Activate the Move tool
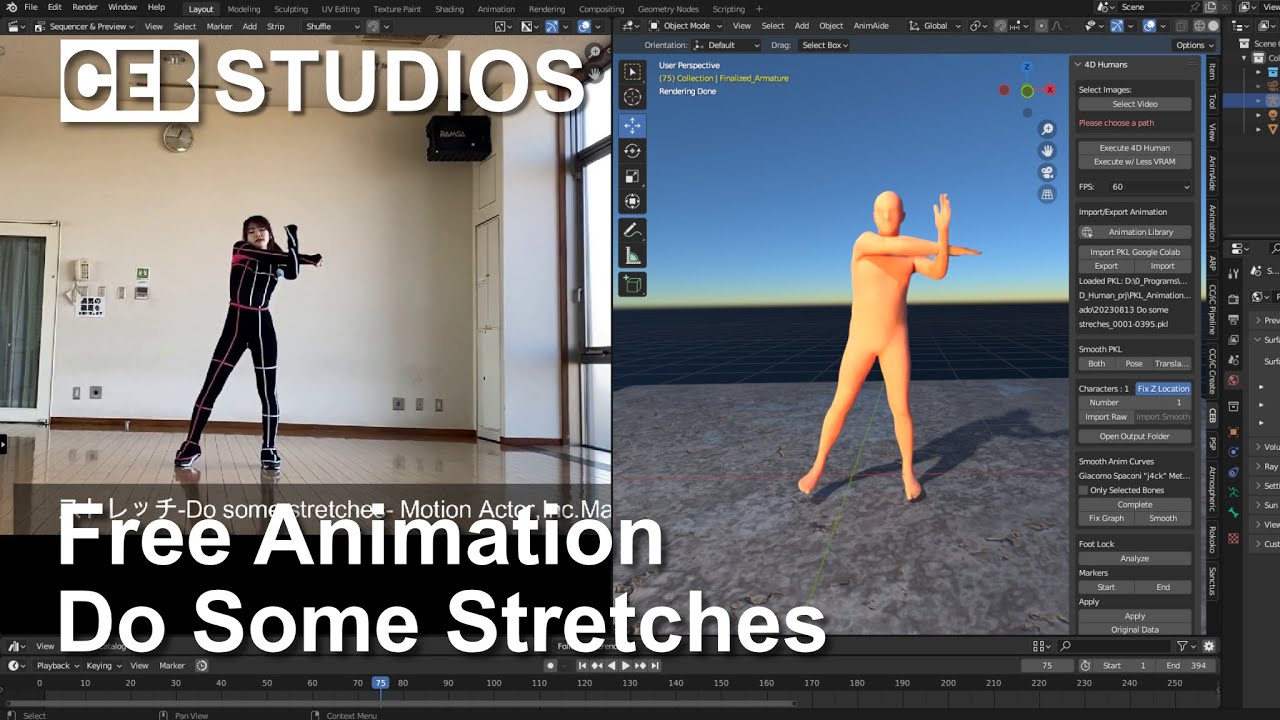The width and height of the screenshot is (1280, 720). click(x=632, y=126)
